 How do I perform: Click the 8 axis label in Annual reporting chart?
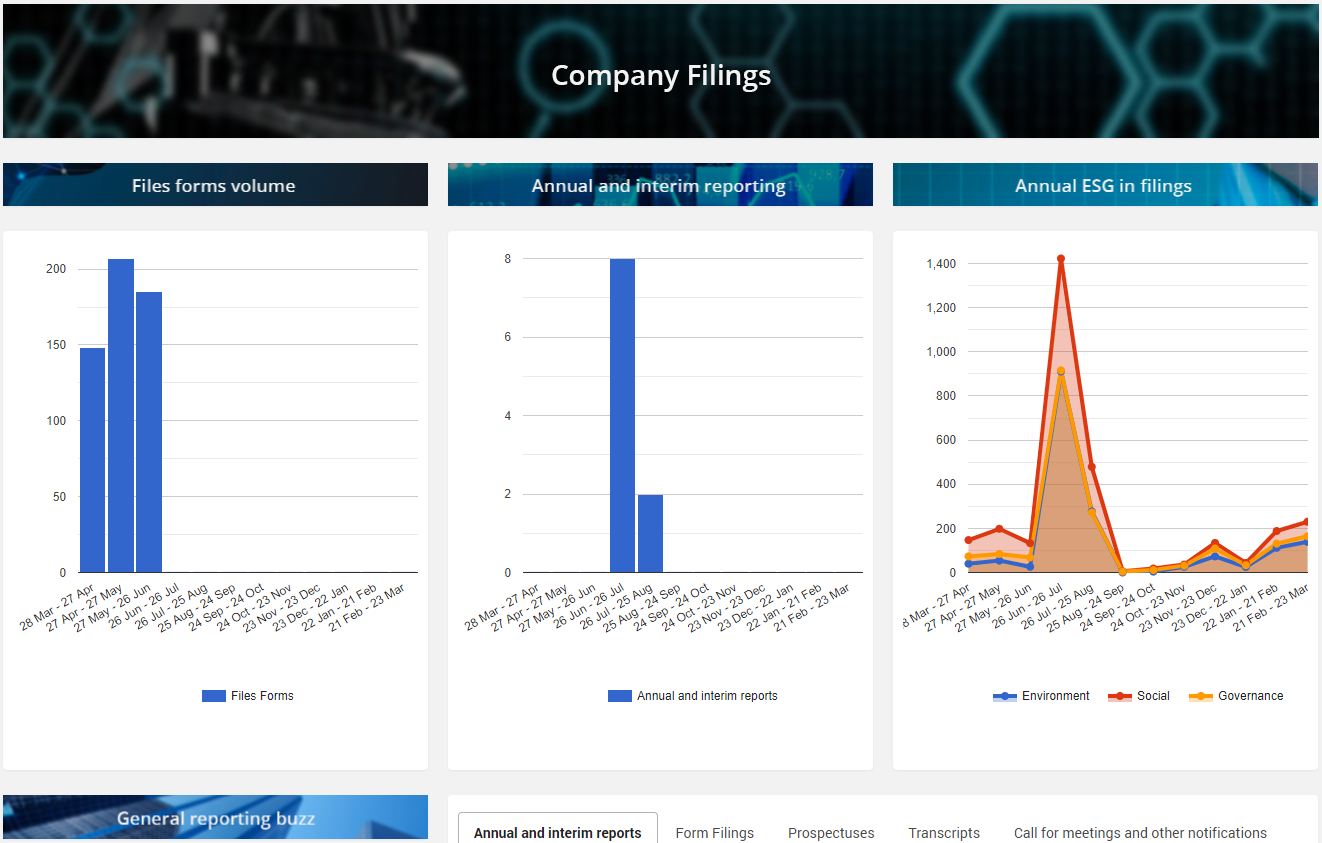pos(508,259)
